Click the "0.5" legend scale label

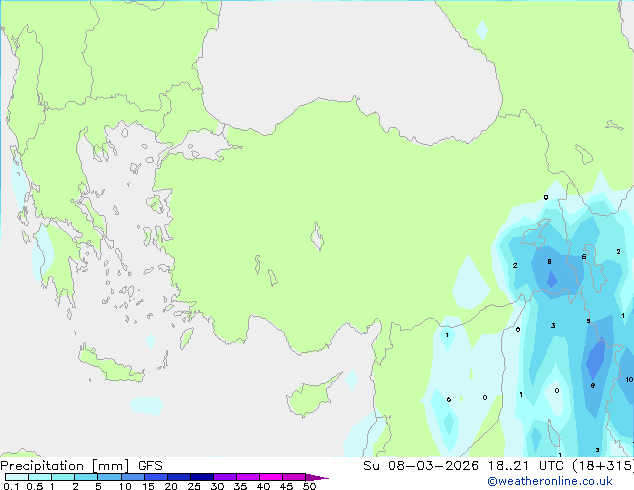[x=35, y=486]
